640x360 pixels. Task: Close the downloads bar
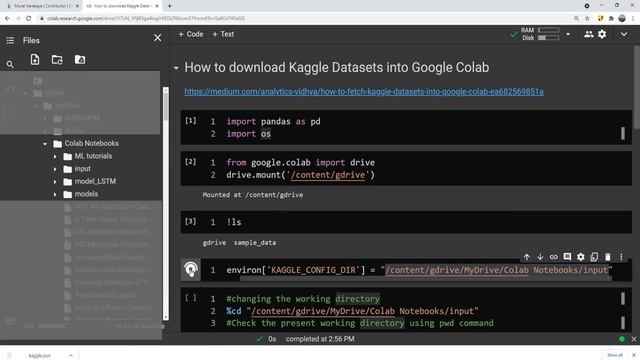[634, 355]
